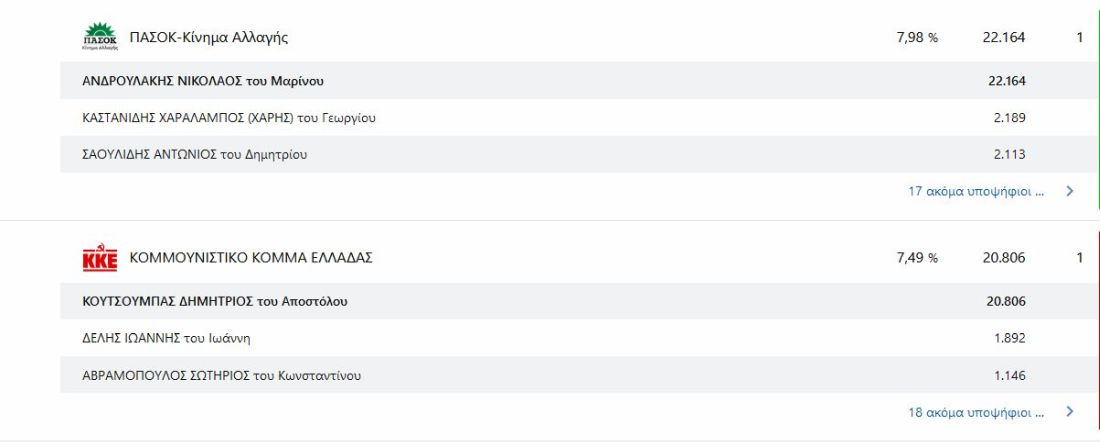Click ΠΑΣΟΚ total votes 22.164 in header
The image size is (1100, 446).
click(x=1004, y=38)
